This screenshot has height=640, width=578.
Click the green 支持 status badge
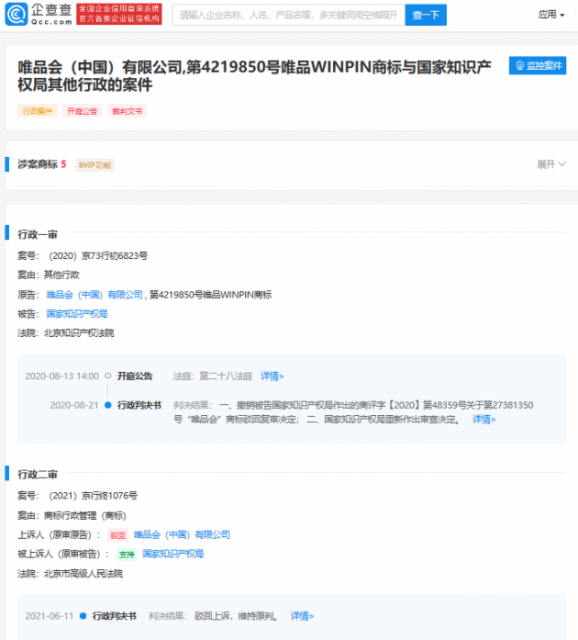pyautogui.click(x=127, y=554)
